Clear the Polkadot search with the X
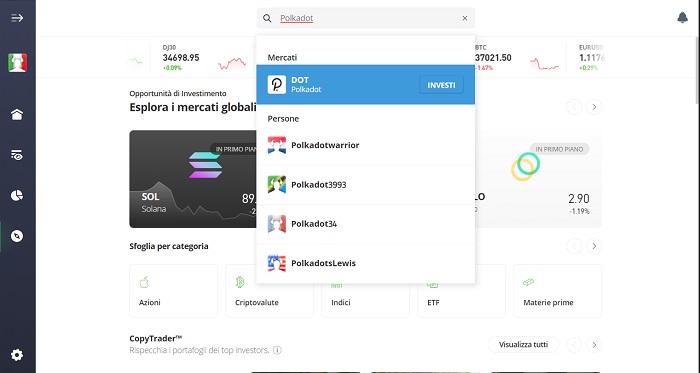Screen dimensions: 700x373 [465, 18]
